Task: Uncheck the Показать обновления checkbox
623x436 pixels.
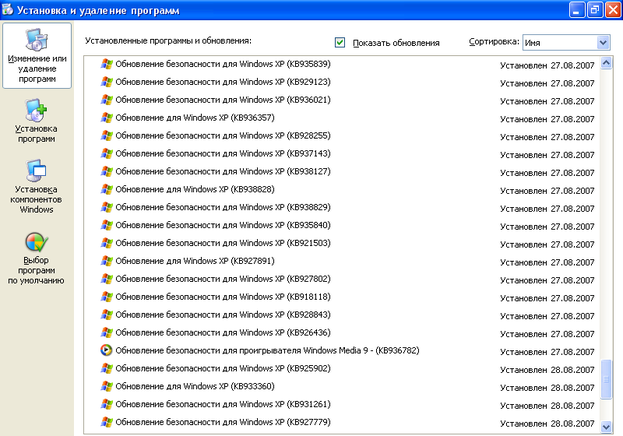Action: point(340,42)
